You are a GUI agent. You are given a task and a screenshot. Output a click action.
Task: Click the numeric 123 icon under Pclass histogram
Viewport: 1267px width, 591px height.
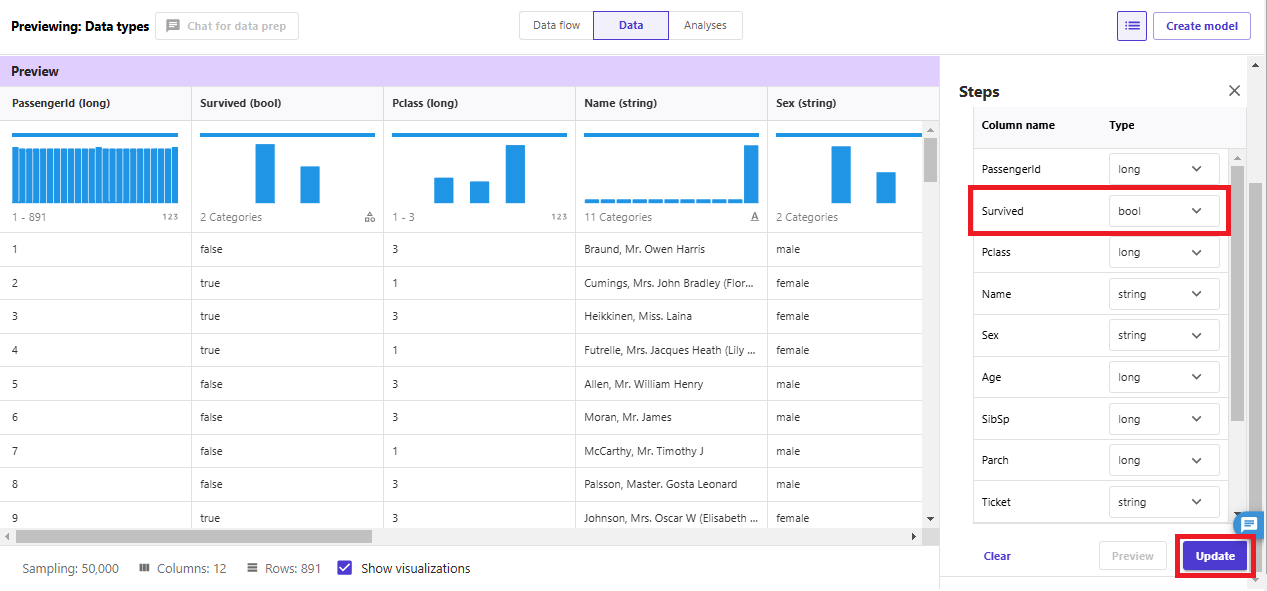559,217
